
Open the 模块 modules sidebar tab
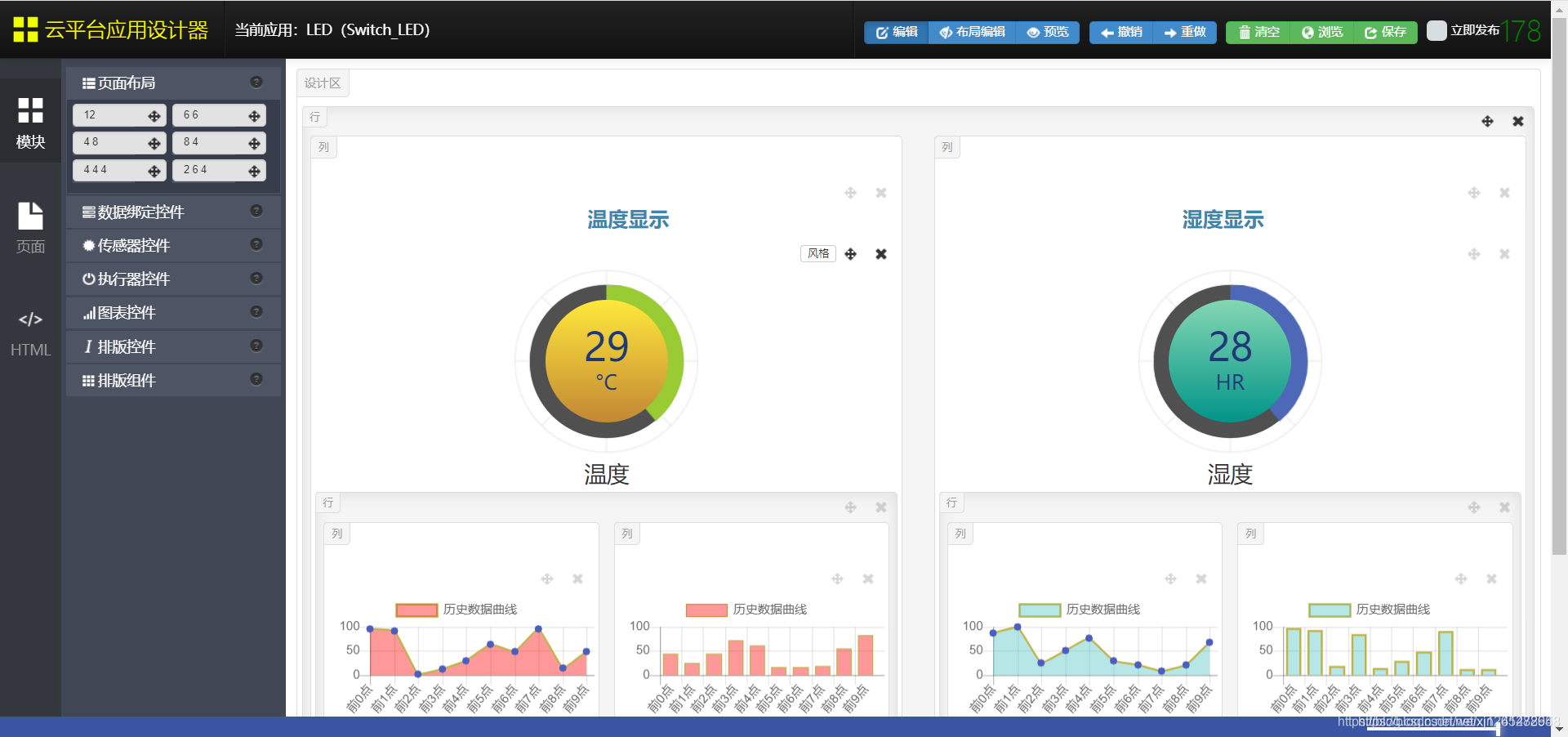(x=30, y=123)
